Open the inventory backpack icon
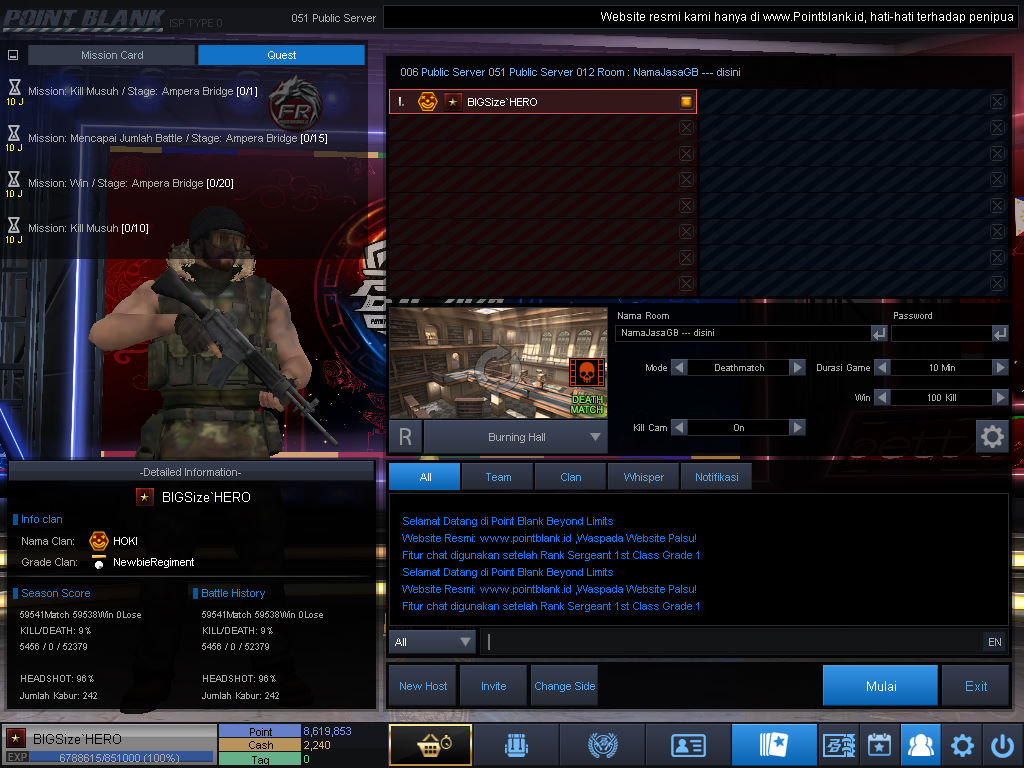The image size is (1024, 768). 514,745
